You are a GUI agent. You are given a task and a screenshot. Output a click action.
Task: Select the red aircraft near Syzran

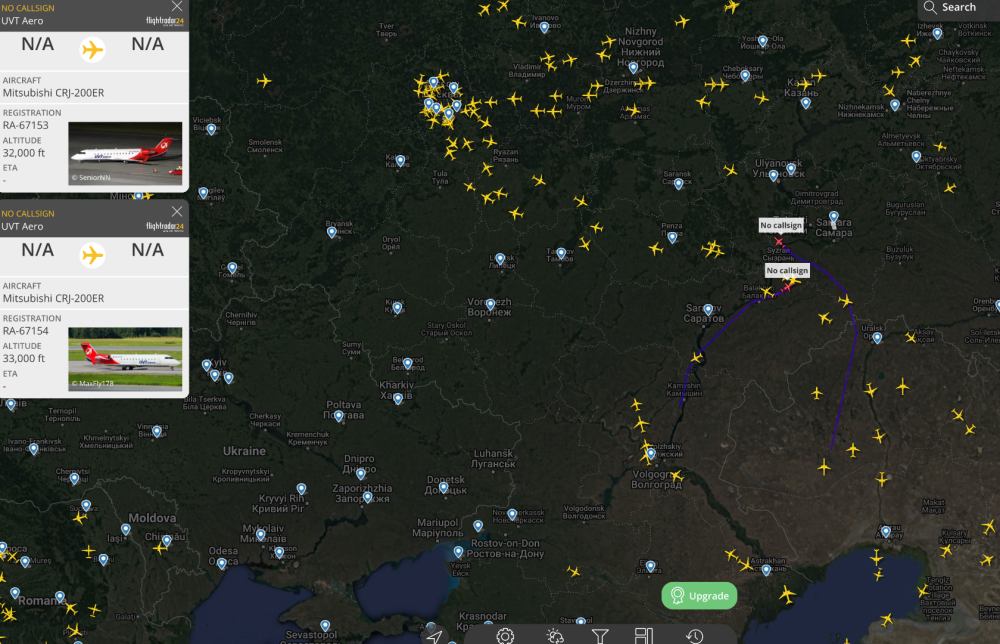pyautogui.click(x=779, y=242)
